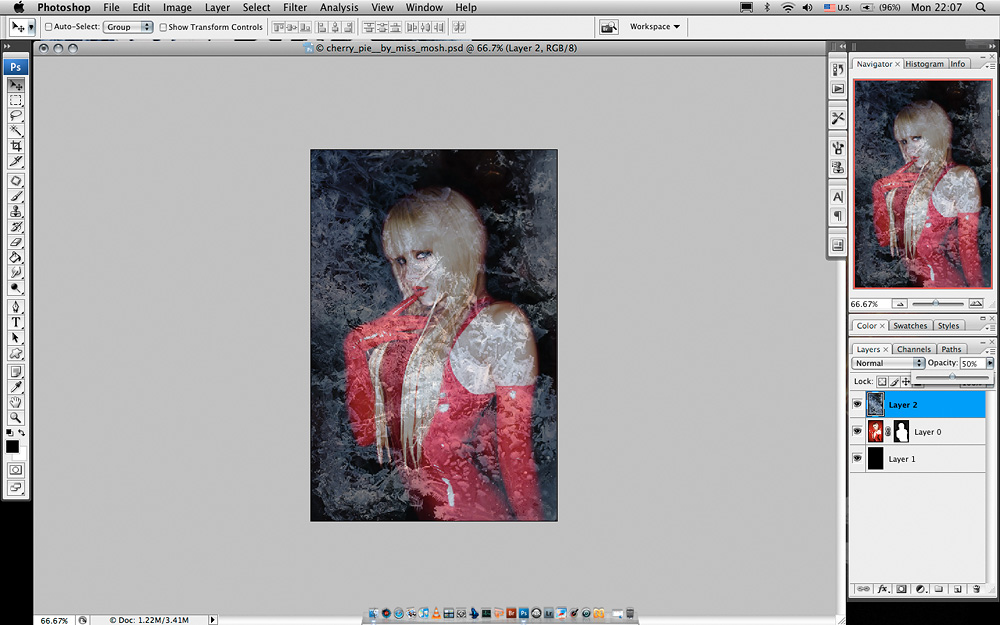Select the Zoom tool

[16, 418]
